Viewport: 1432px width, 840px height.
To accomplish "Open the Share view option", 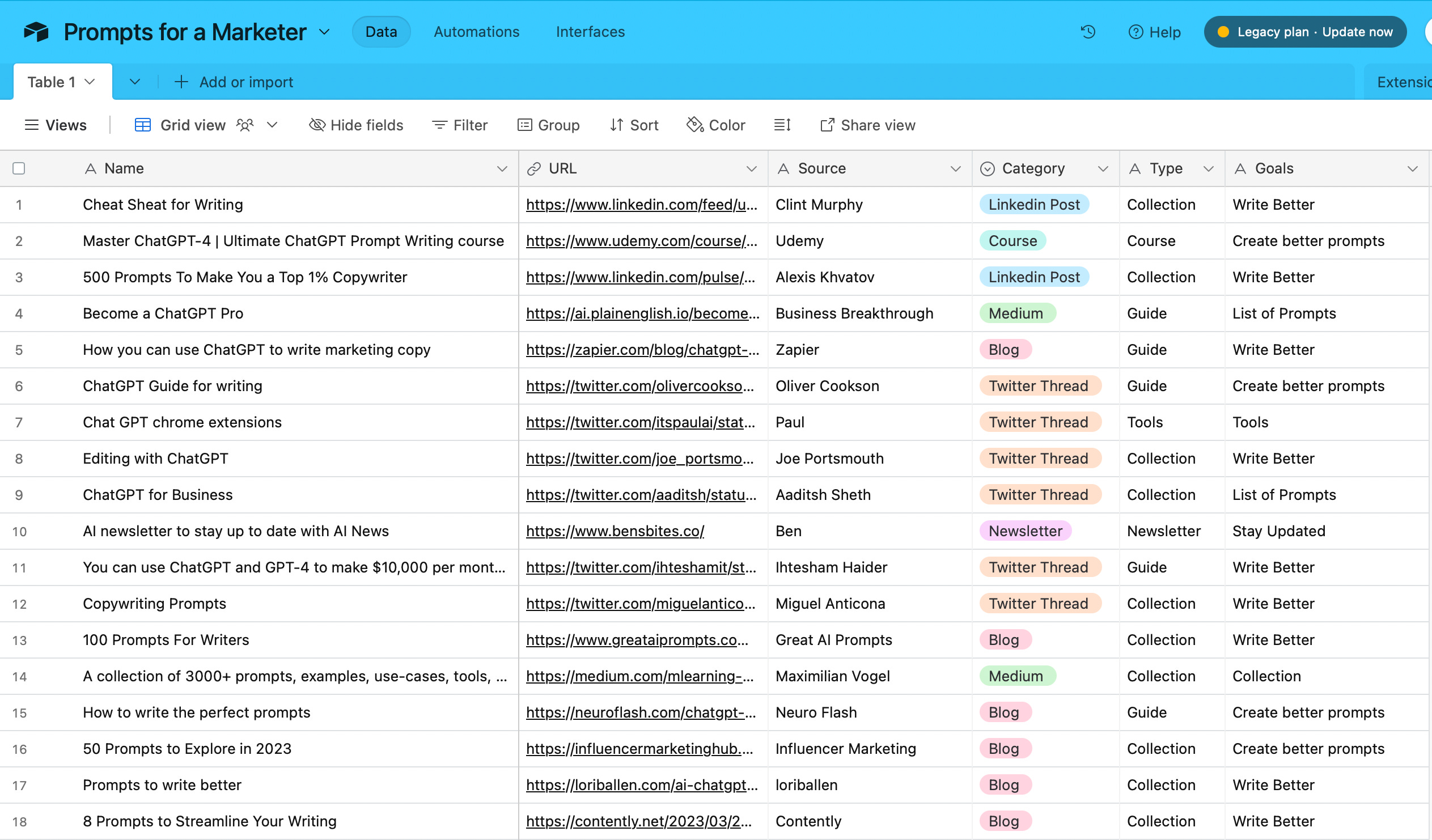I will pyautogui.click(x=868, y=125).
